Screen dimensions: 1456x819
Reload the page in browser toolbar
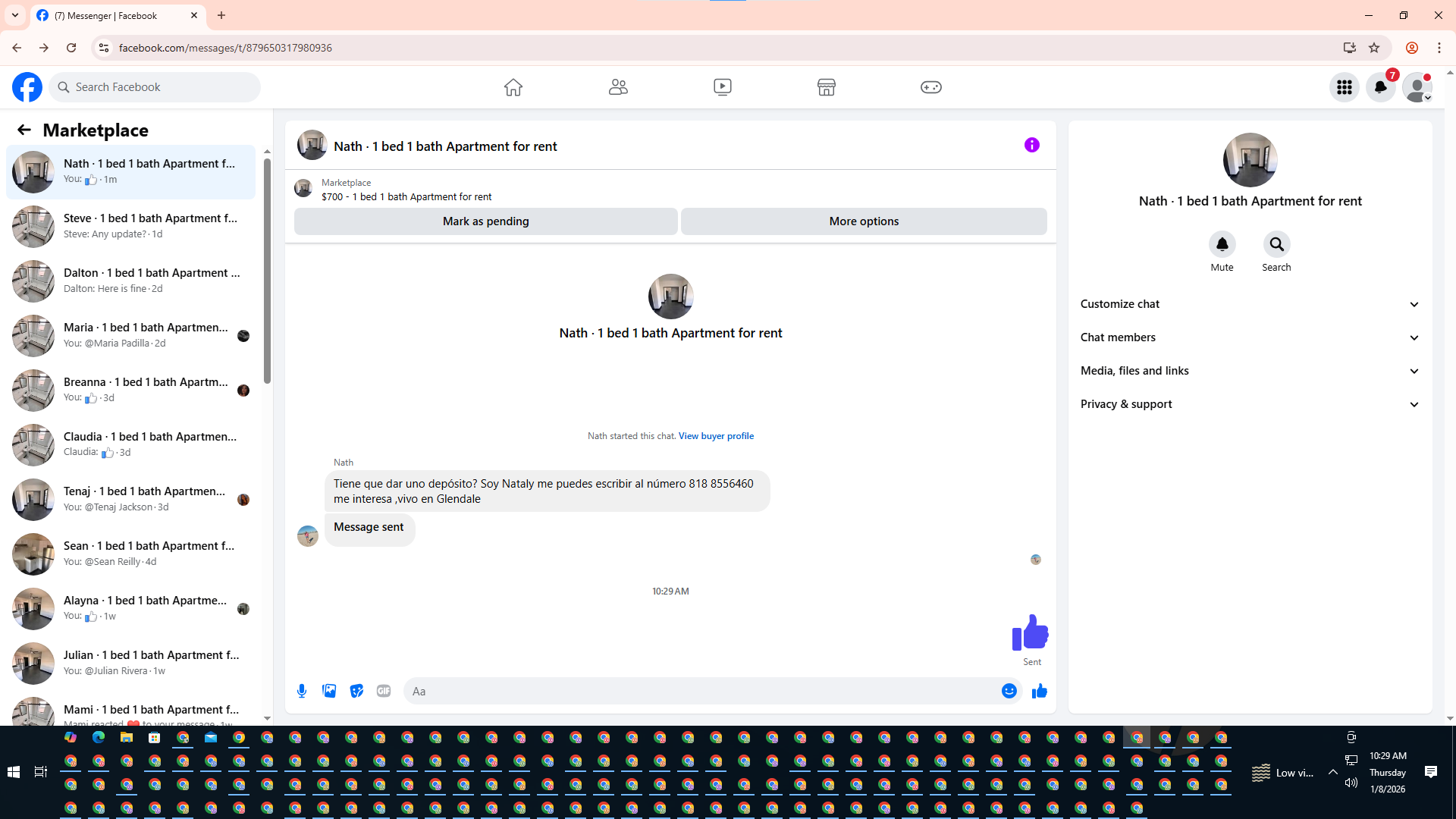pos(71,48)
